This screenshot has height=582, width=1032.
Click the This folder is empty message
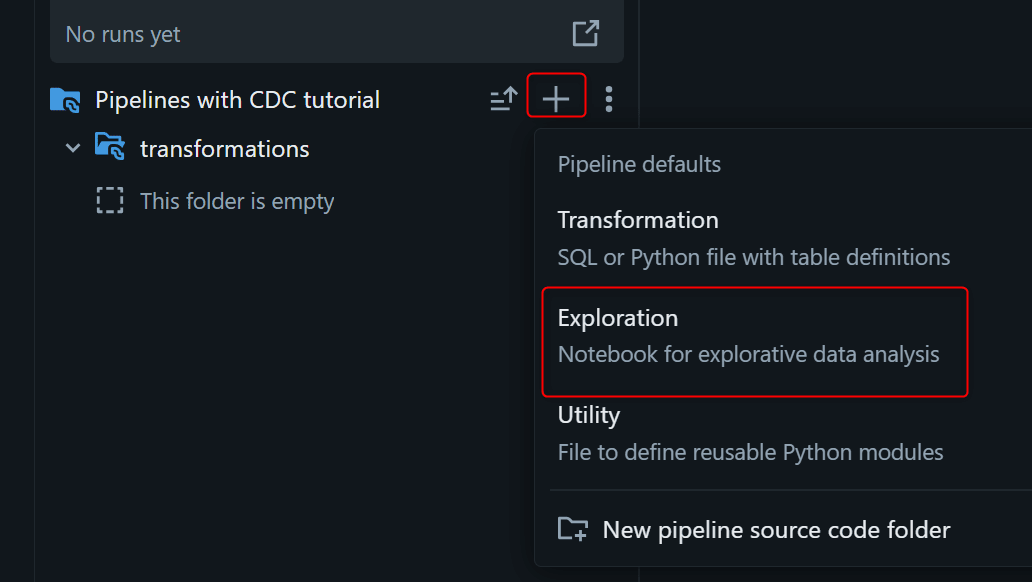tap(237, 201)
